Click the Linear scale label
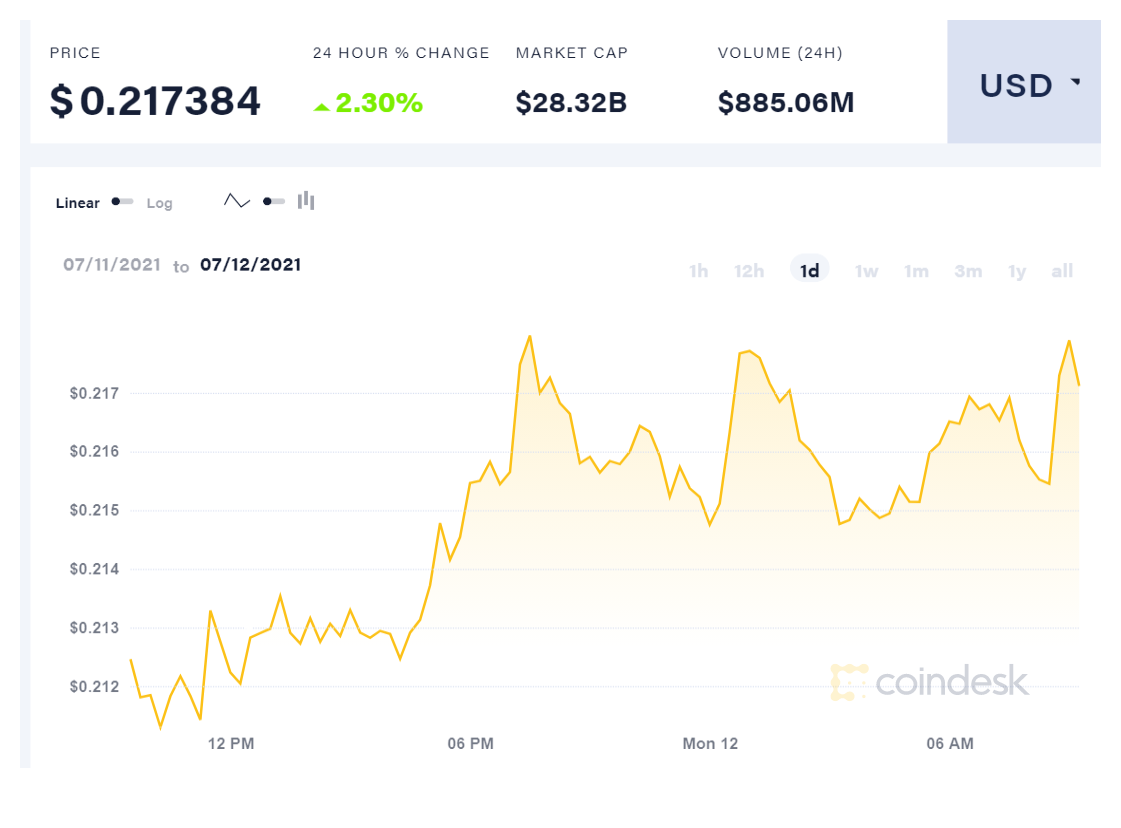The height and width of the screenshot is (828, 1121). [x=78, y=203]
